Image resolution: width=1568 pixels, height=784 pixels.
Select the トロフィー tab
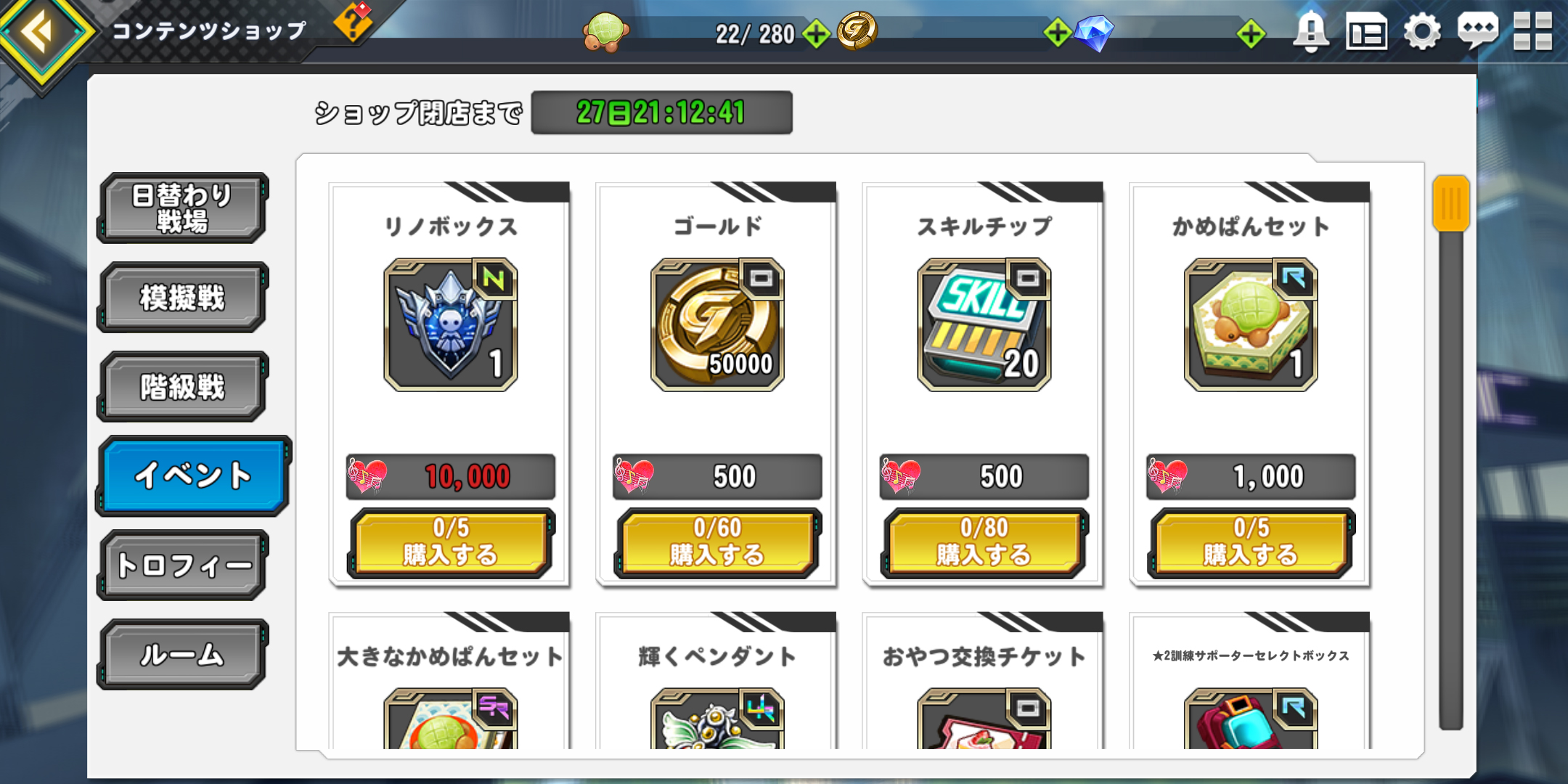[182, 565]
